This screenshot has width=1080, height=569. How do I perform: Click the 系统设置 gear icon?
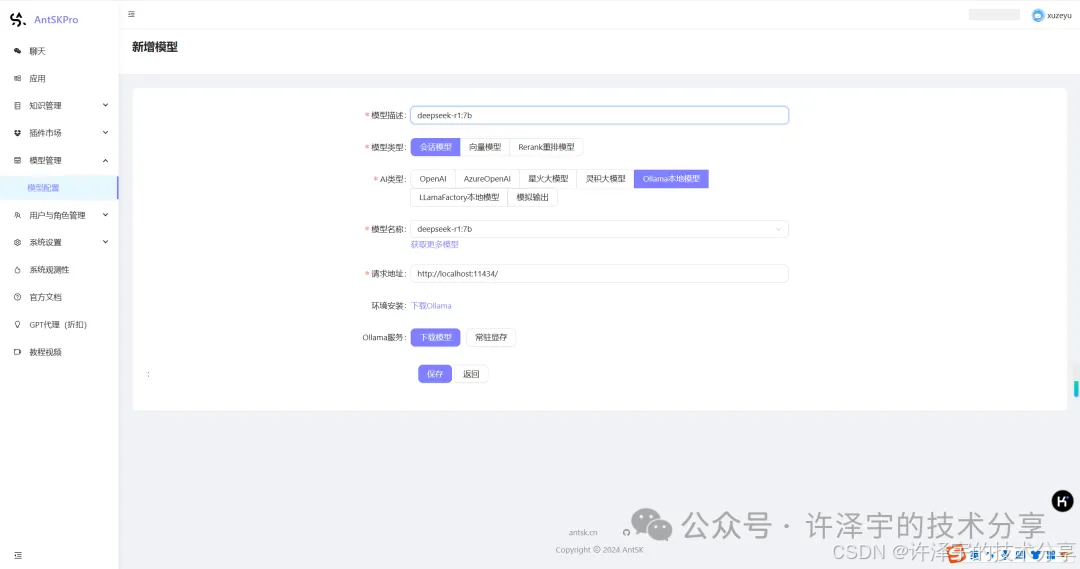coord(17,242)
